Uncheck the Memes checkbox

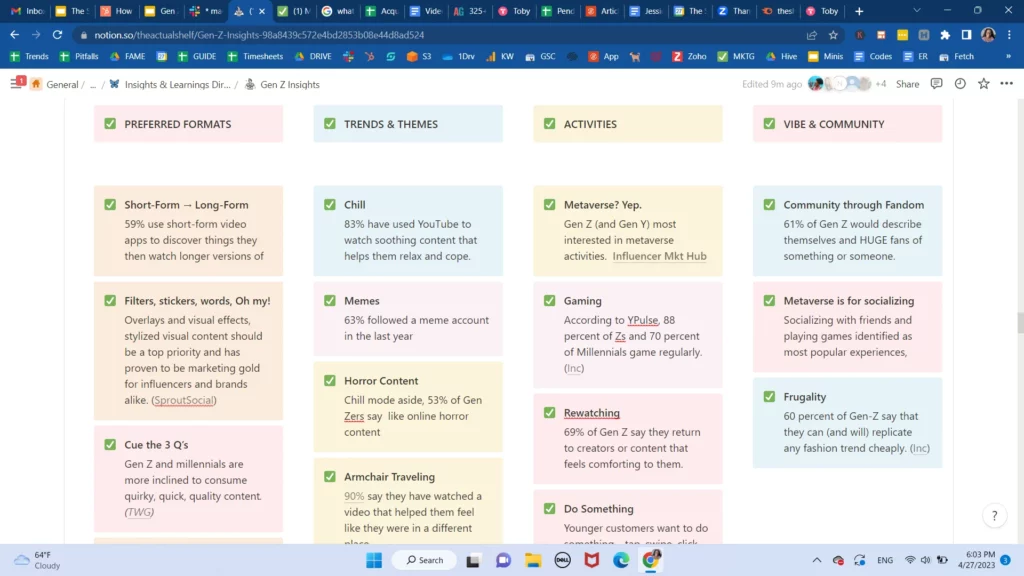(330, 301)
